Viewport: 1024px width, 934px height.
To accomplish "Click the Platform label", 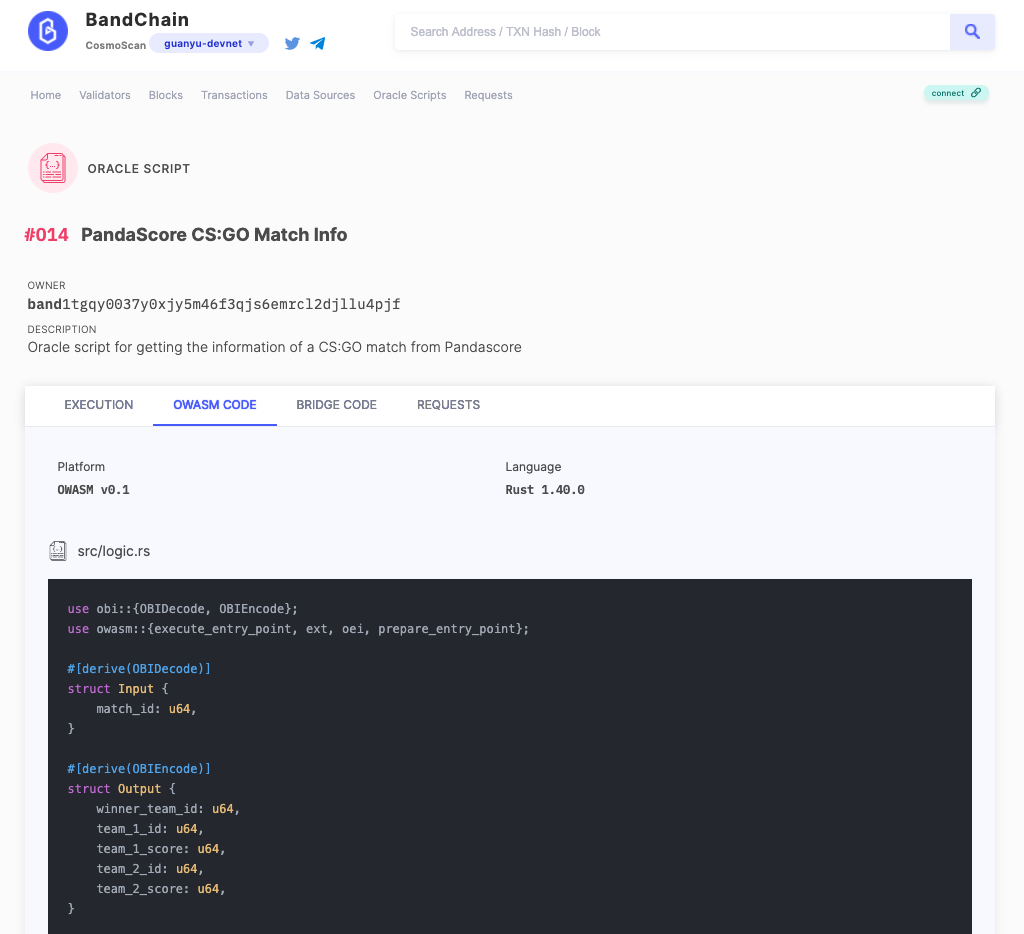I will [x=81, y=466].
